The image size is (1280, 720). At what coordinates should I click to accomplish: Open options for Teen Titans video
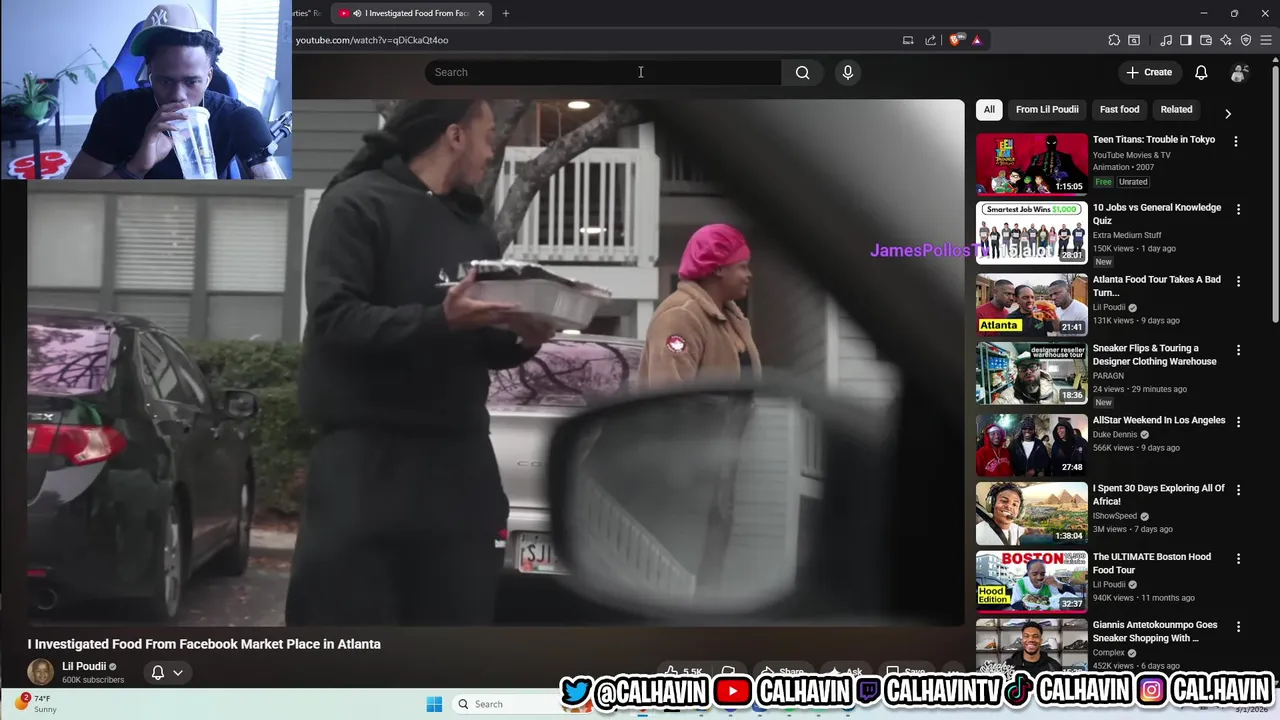tap(1236, 141)
